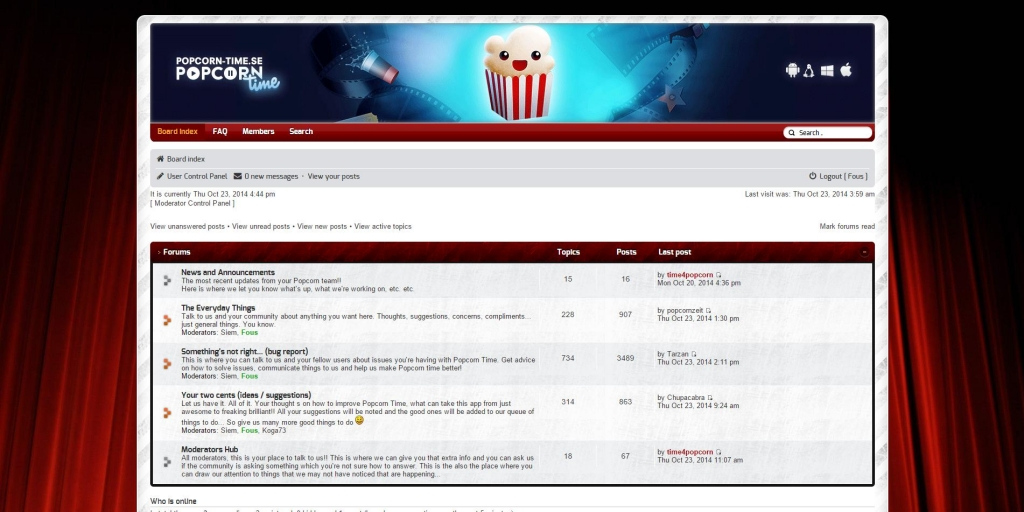Open the Members menu item
The height and width of the screenshot is (512, 1024).
tap(258, 131)
